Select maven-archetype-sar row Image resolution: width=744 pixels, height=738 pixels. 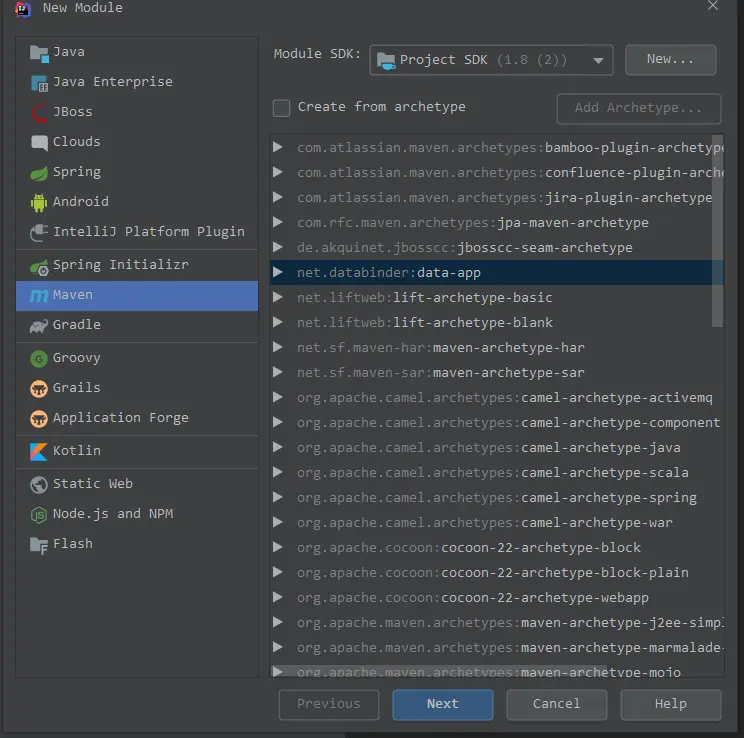(x=497, y=373)
